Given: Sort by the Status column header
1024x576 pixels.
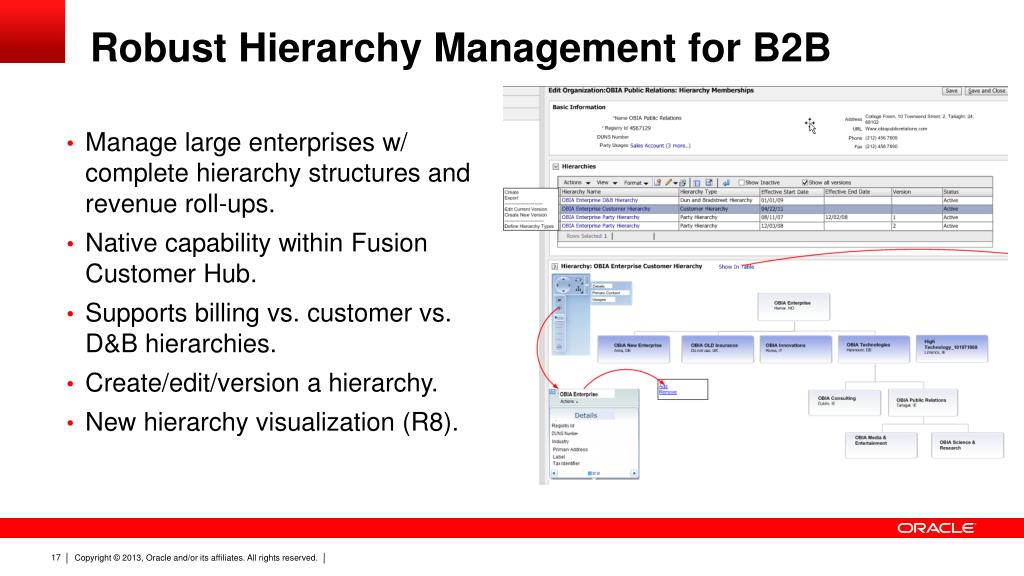Looking at the screenshot, I should pyautogui.click(x=967, y=192).
